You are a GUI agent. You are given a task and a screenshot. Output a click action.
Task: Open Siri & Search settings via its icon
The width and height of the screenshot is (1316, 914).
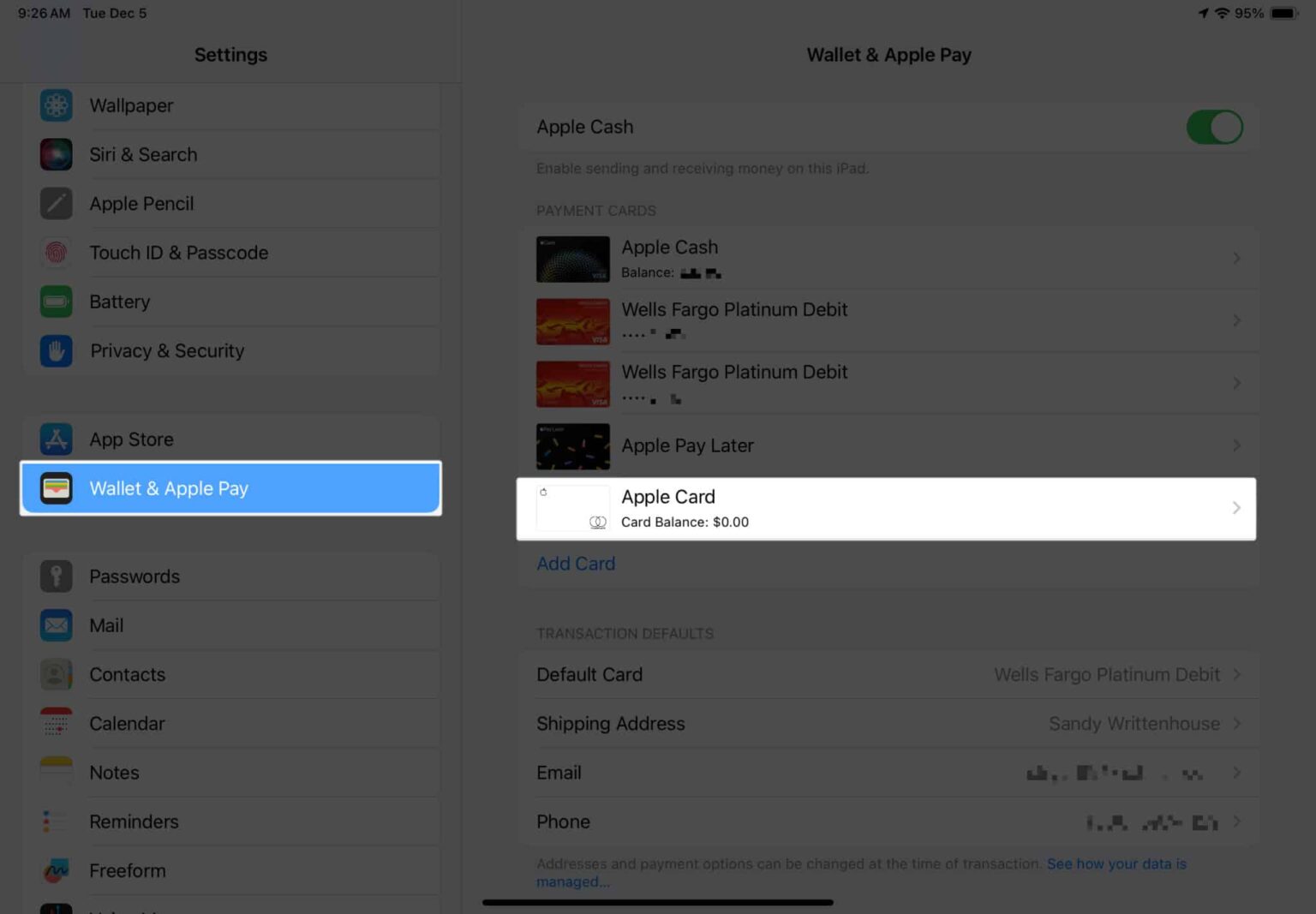click(x=56, y=154)
